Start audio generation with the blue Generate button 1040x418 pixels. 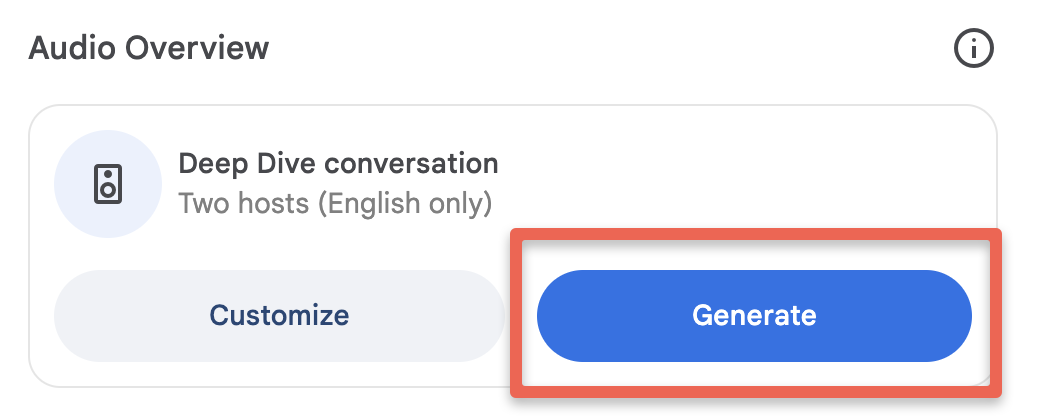point(754,316)
